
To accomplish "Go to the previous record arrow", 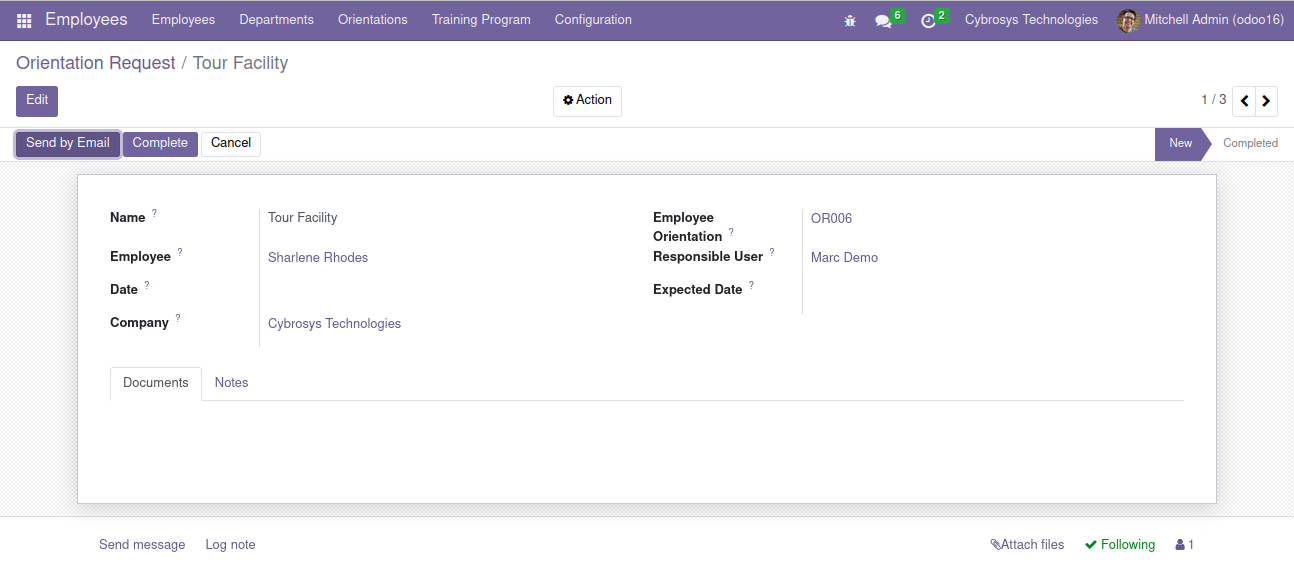I will [x=1244, y=101].
